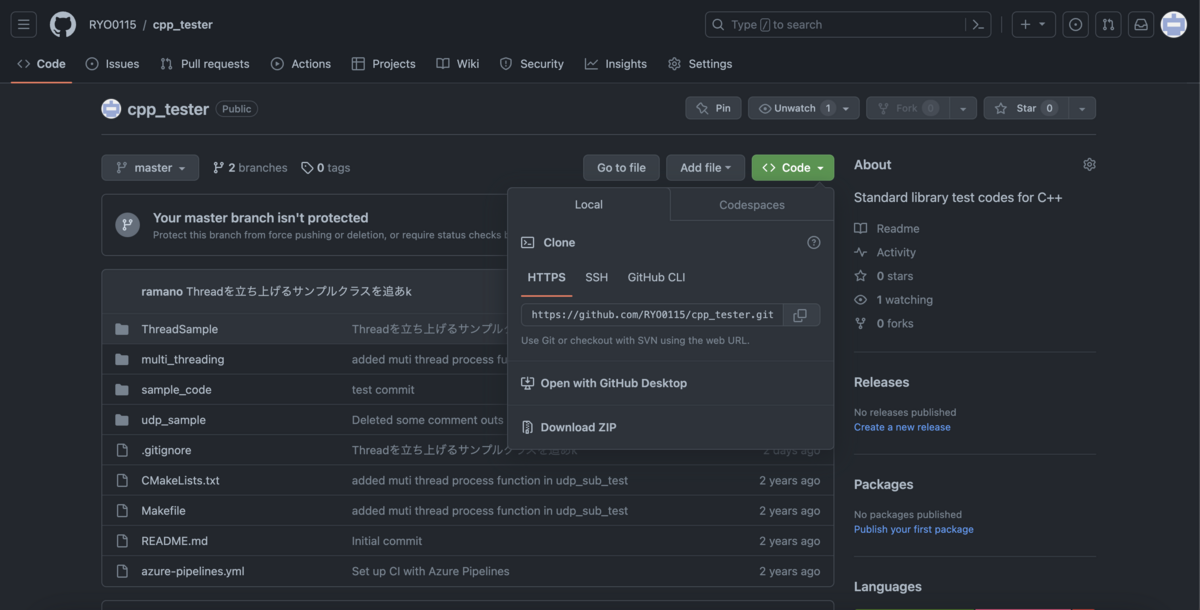The image size is (1200, 610).
Task: Open the Issues inbox icon in header
Action: point(1076,24)
